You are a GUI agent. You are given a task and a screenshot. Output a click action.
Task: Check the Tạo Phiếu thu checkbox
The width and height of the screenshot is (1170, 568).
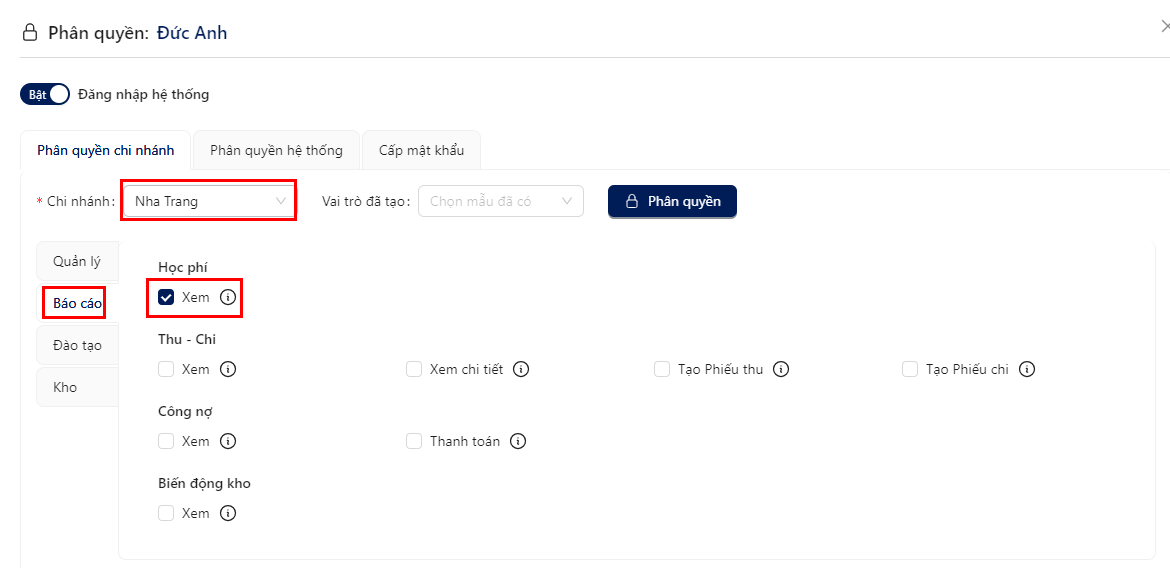pyautogui.click(x=662, y=369)
